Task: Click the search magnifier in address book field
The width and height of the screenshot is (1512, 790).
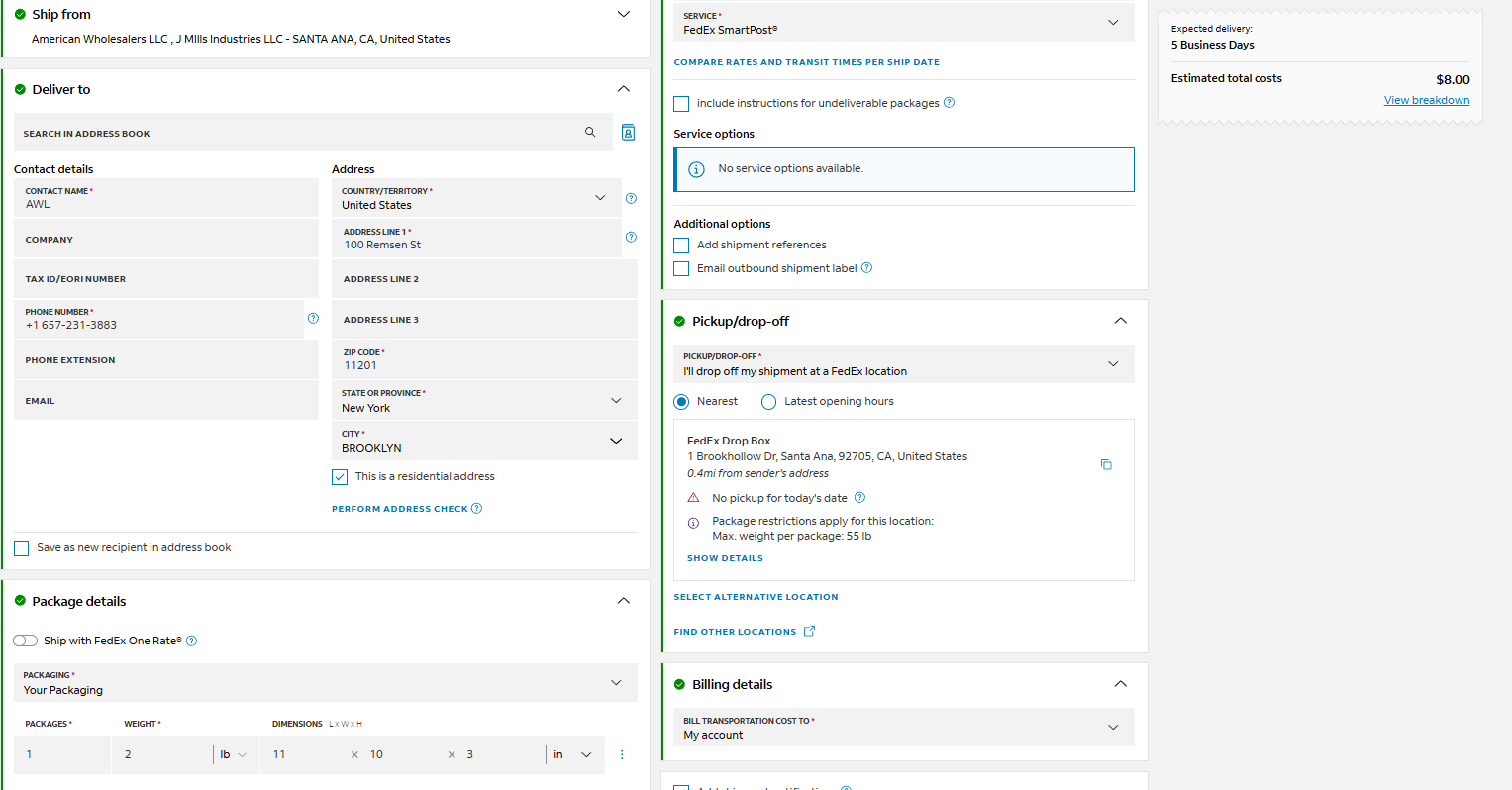Action: pyautogui.click(x=590, y=132)
